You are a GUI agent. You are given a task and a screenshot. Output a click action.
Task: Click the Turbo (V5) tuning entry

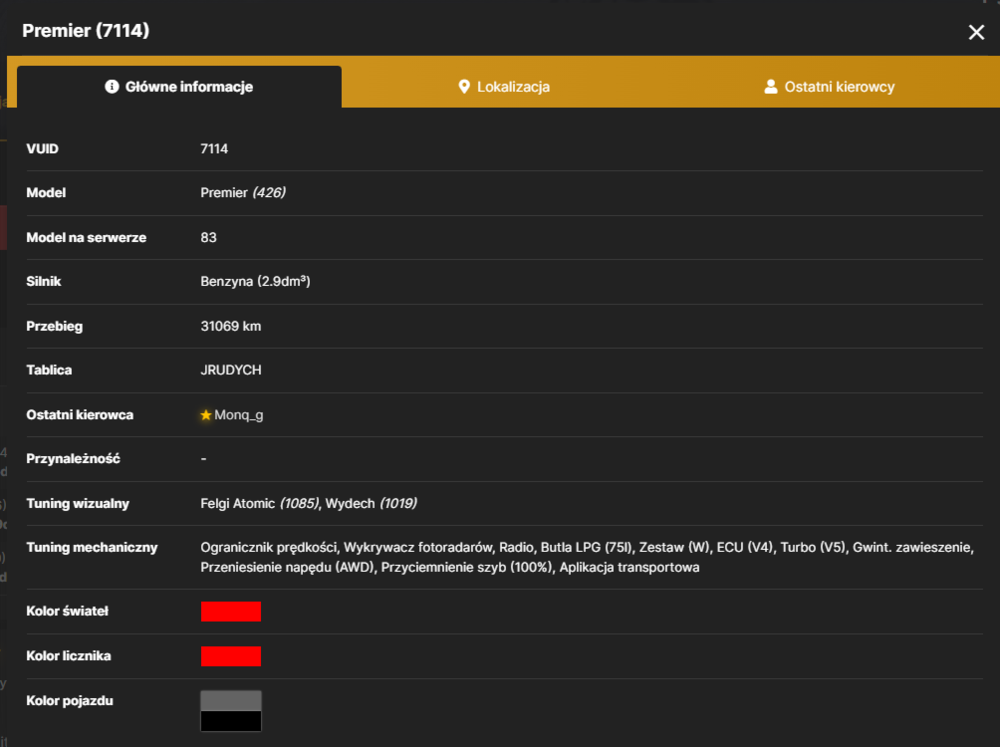point(813,547)
